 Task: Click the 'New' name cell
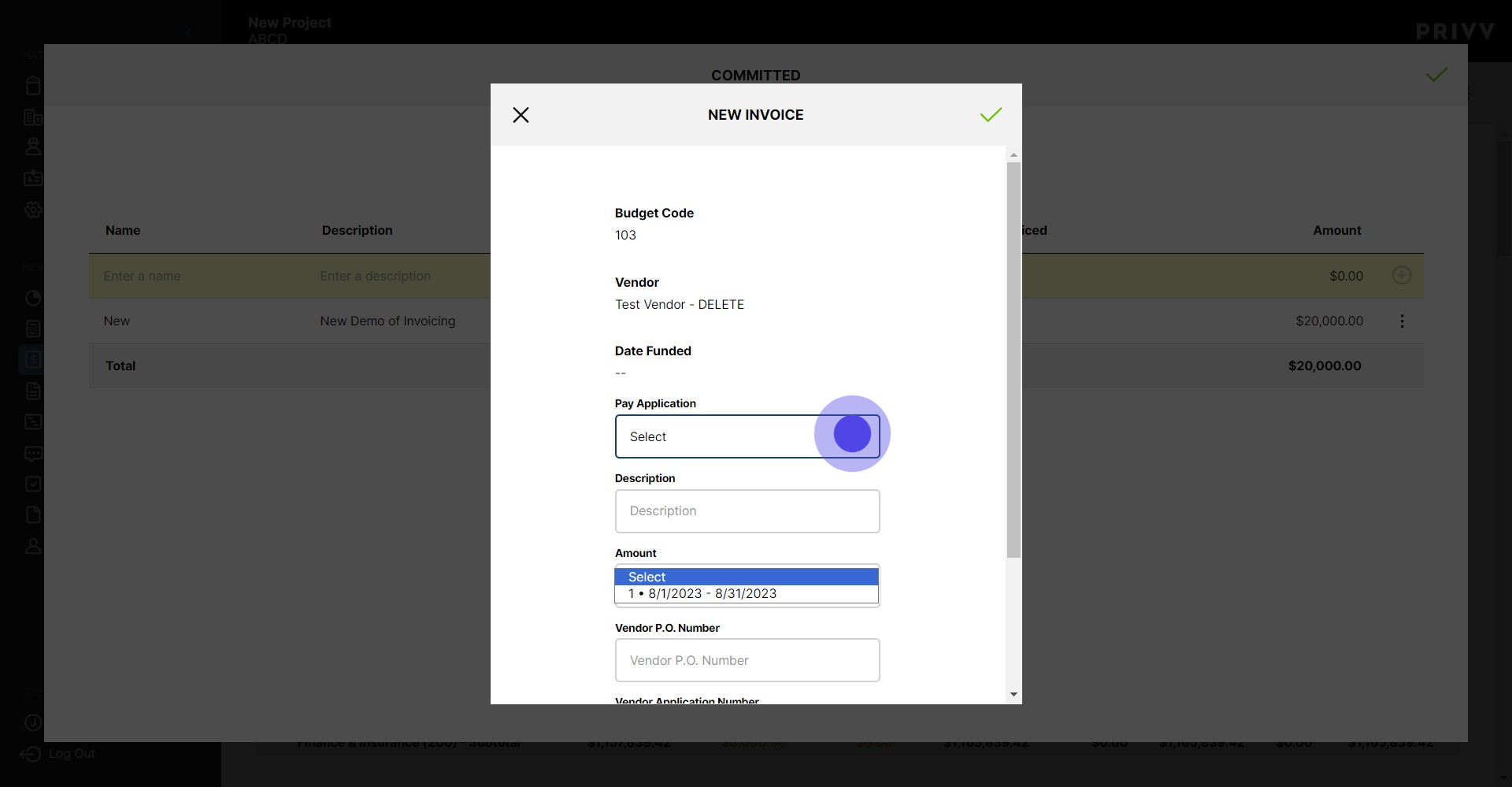tap(117, 321)
